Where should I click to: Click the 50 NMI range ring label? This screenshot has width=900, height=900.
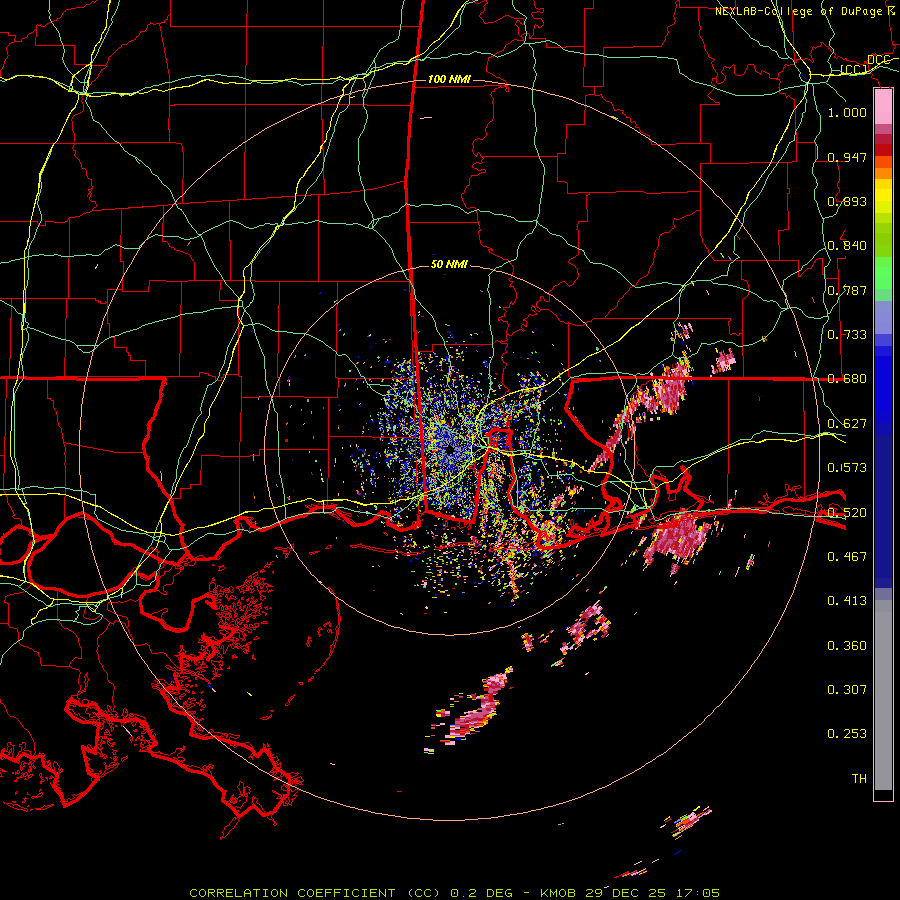click(449, 264)
